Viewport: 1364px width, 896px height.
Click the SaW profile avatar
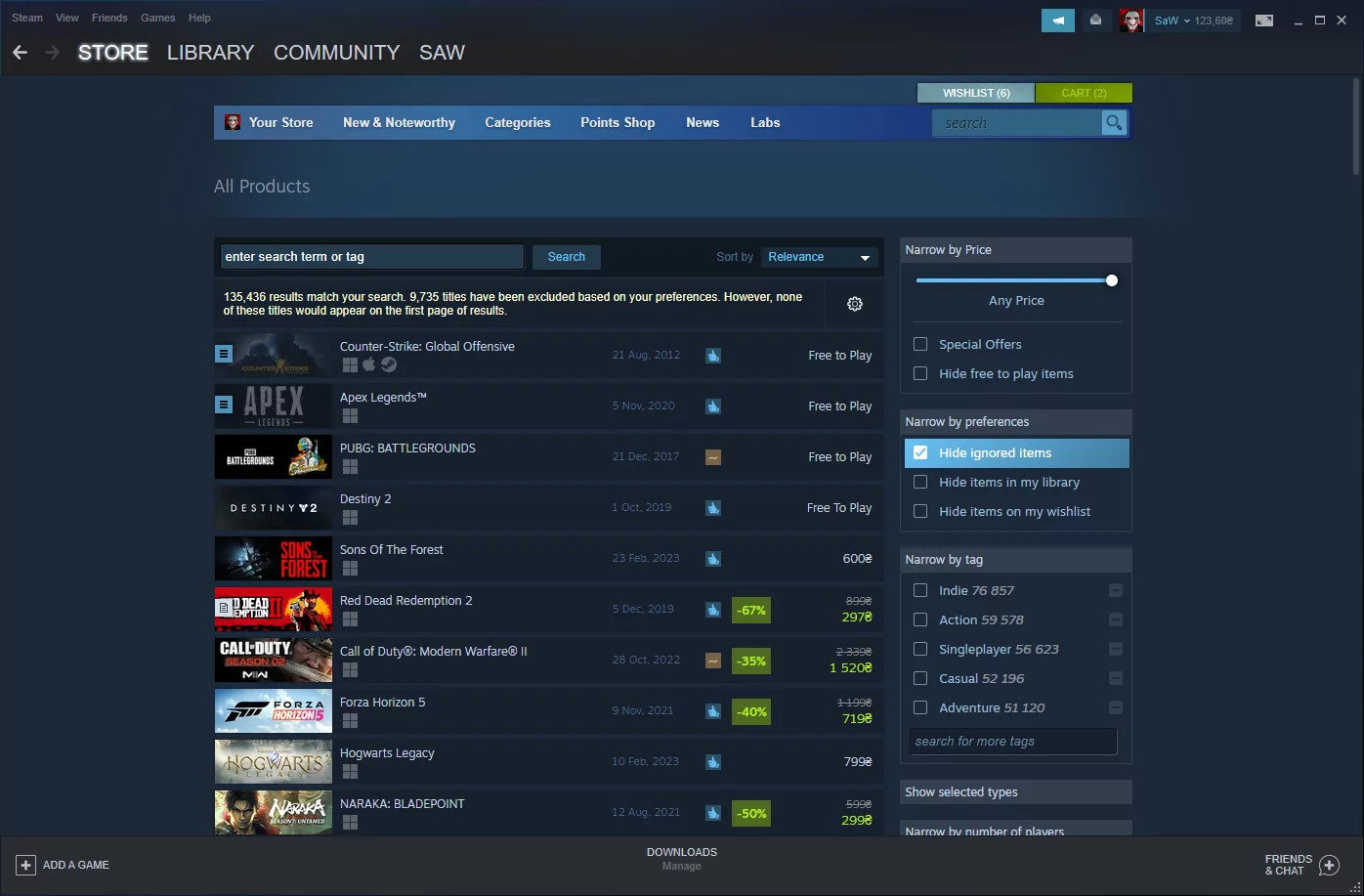pyautogui.click(x=1131, y=20)
